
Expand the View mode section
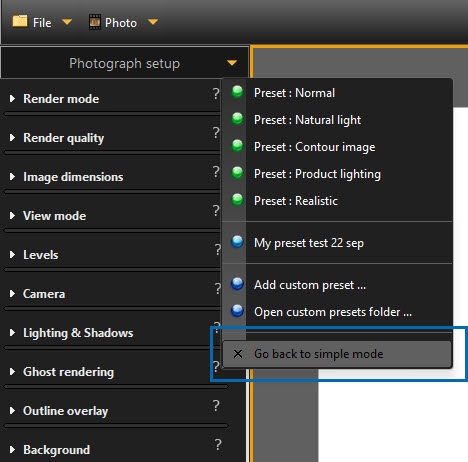click(12, 216)
